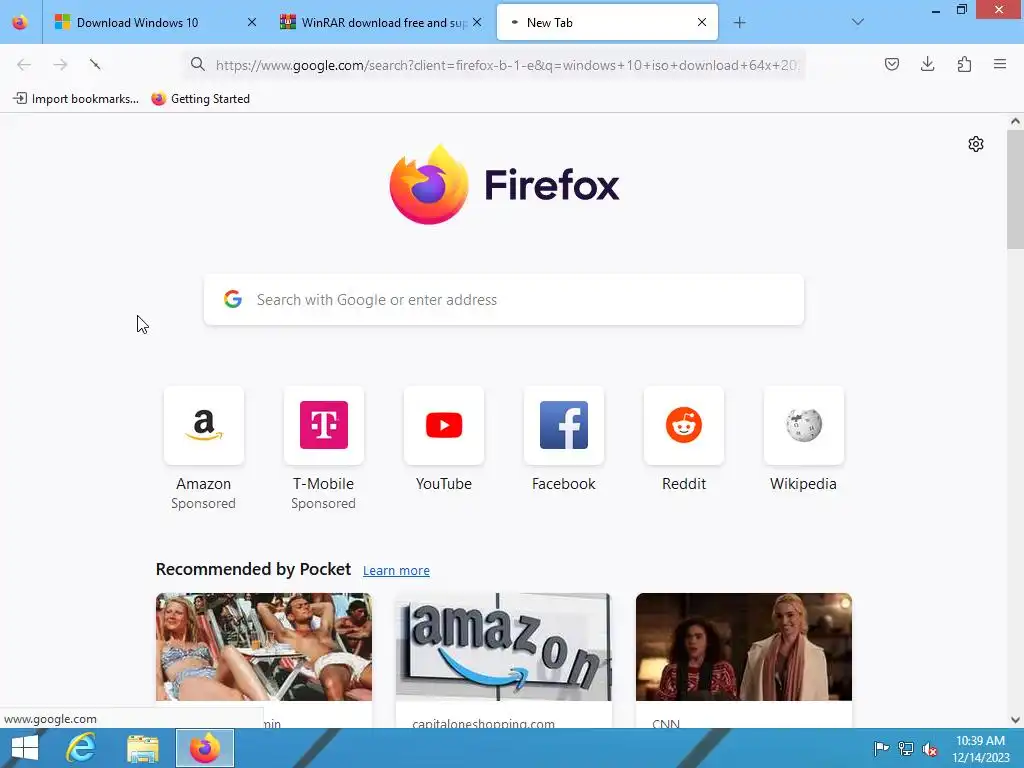Open the Windows Start button

tap(25, 748)
